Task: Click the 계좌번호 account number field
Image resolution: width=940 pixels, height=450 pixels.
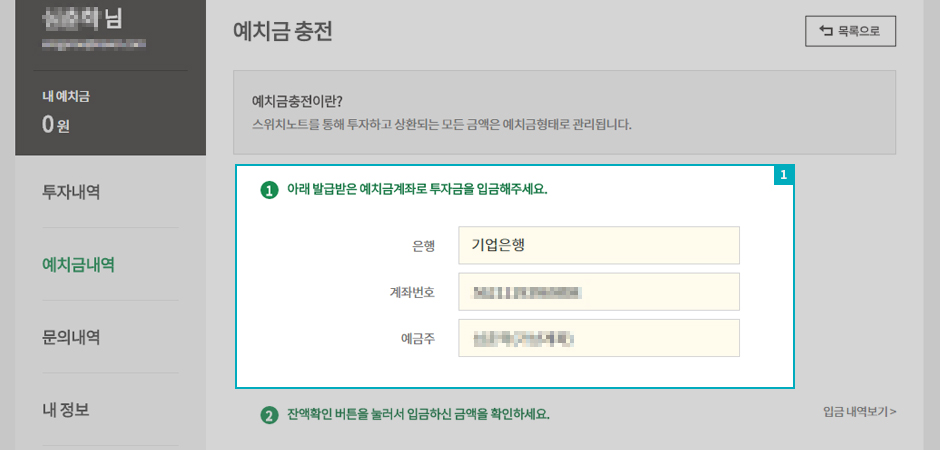Action: click(x=598, y=292)
